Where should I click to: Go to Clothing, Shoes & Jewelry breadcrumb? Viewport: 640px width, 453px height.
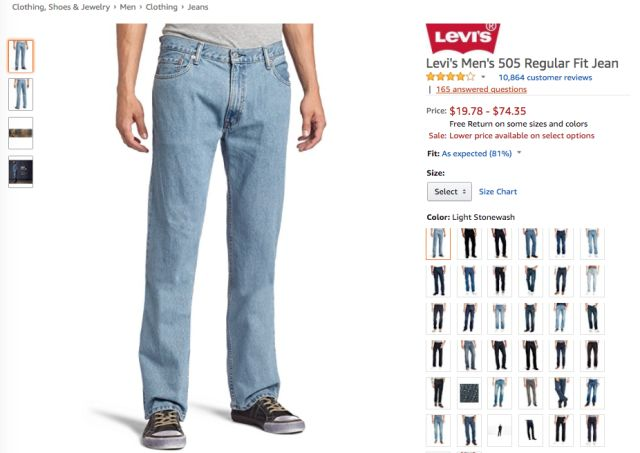61,7
